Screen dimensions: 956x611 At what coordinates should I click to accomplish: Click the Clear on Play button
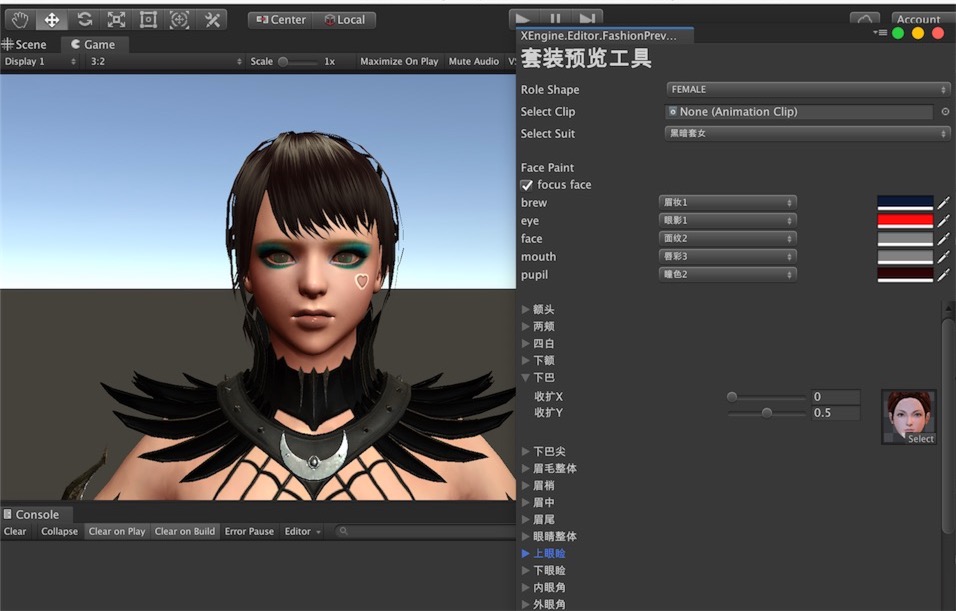click(x=116, y=531)
